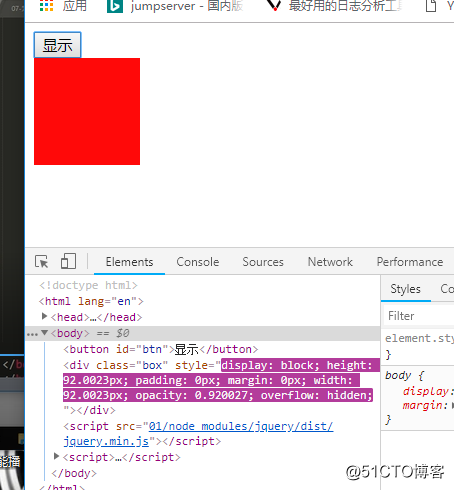Click the styles Filter input field
Image resolution: width=454 pixels, height=490 pixels.
pos(420,316)
